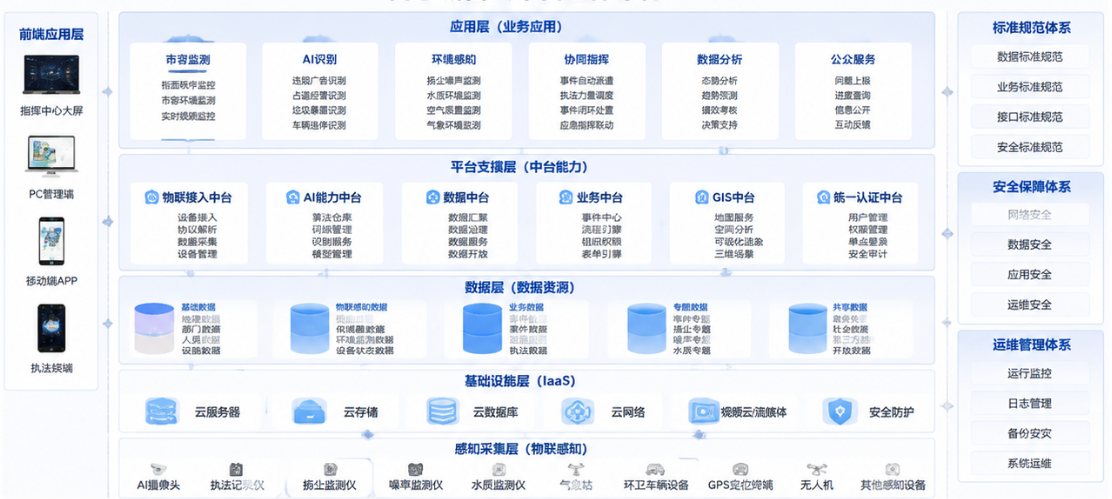Open the 系统运维 item
This screenshot has height=499, width=1112.
(x=1030, y=464)
